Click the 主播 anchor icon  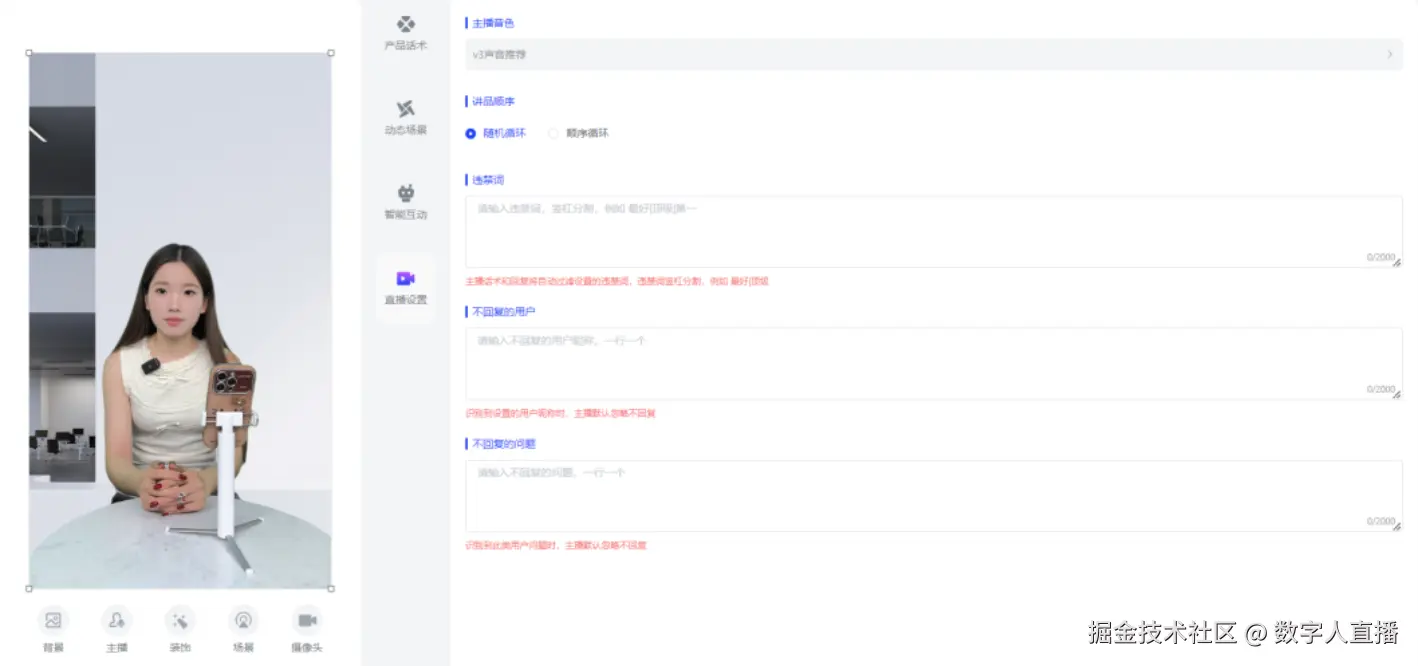click(x=117, y=620)
